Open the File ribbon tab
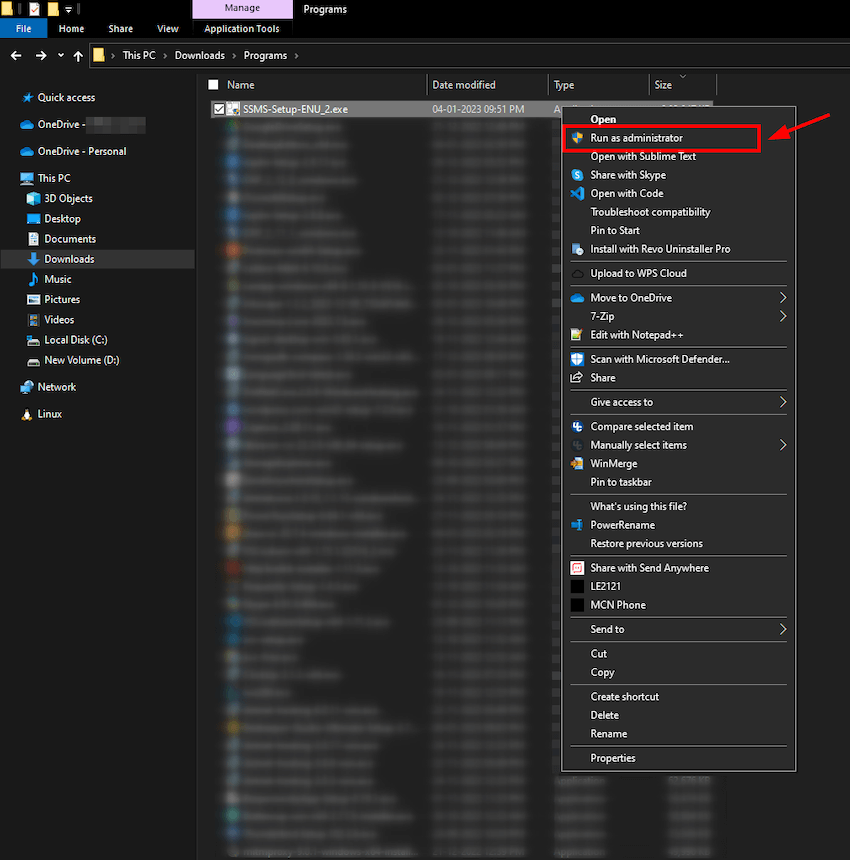Screen dimensions: 850x860 [x=24, y=29]
